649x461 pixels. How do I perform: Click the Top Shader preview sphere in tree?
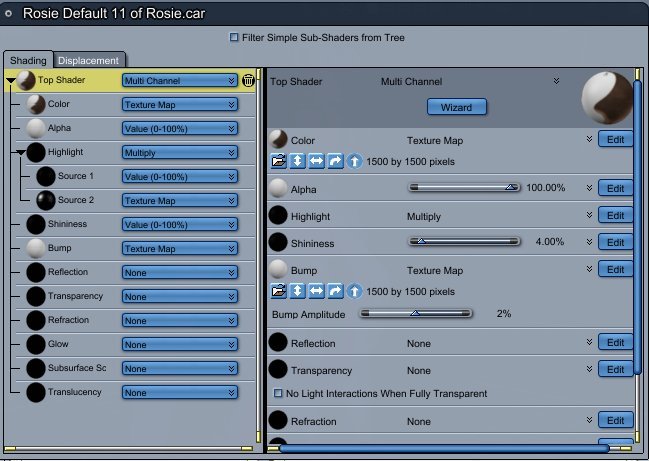pos(26,80)
